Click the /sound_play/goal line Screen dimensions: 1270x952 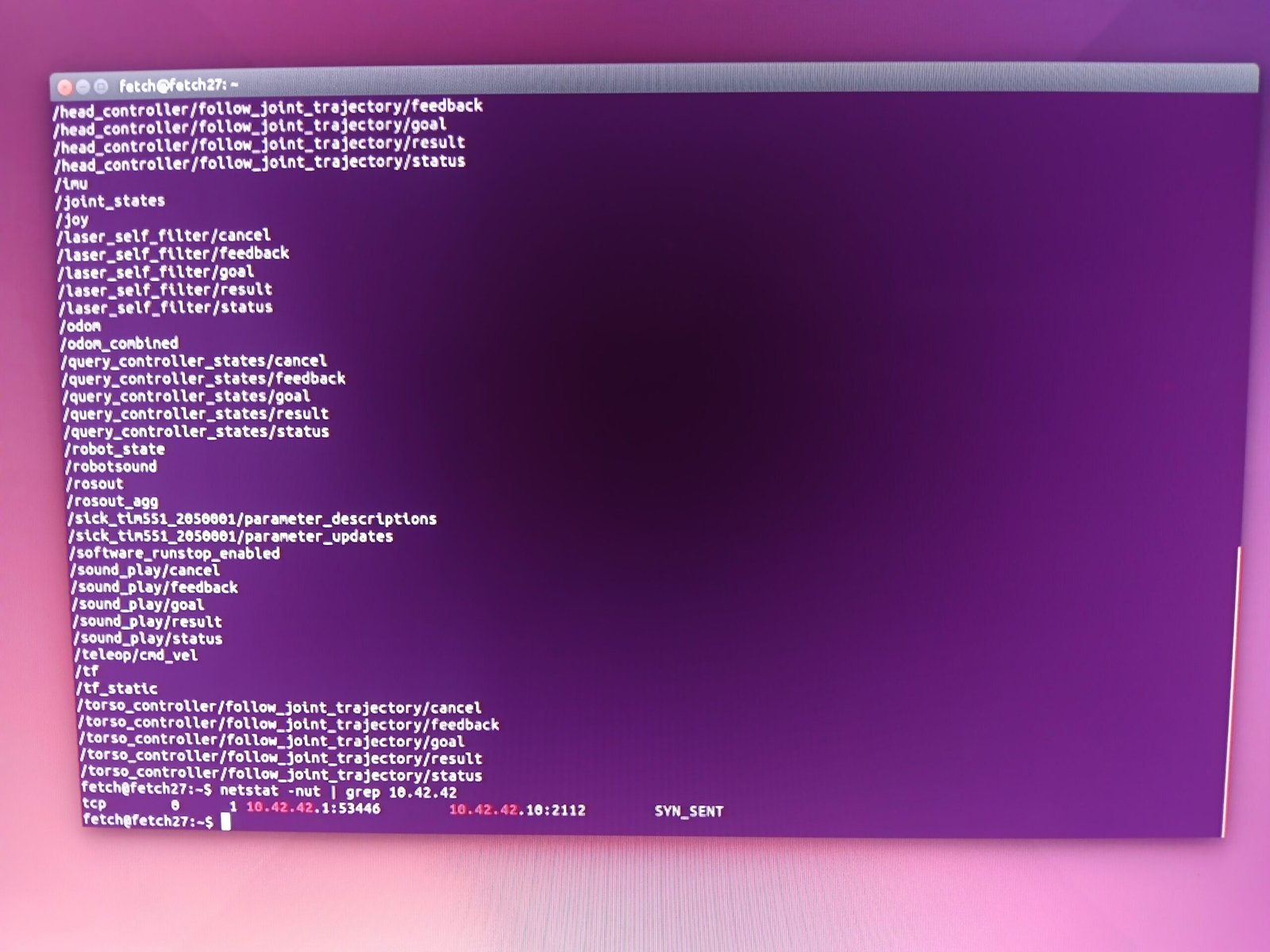(138, 605)
